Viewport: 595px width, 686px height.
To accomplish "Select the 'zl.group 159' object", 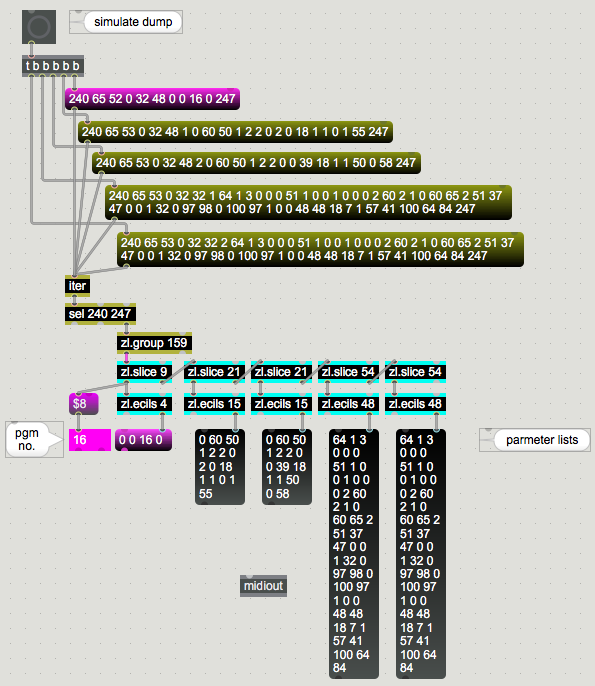I will (x=154, y=343).
